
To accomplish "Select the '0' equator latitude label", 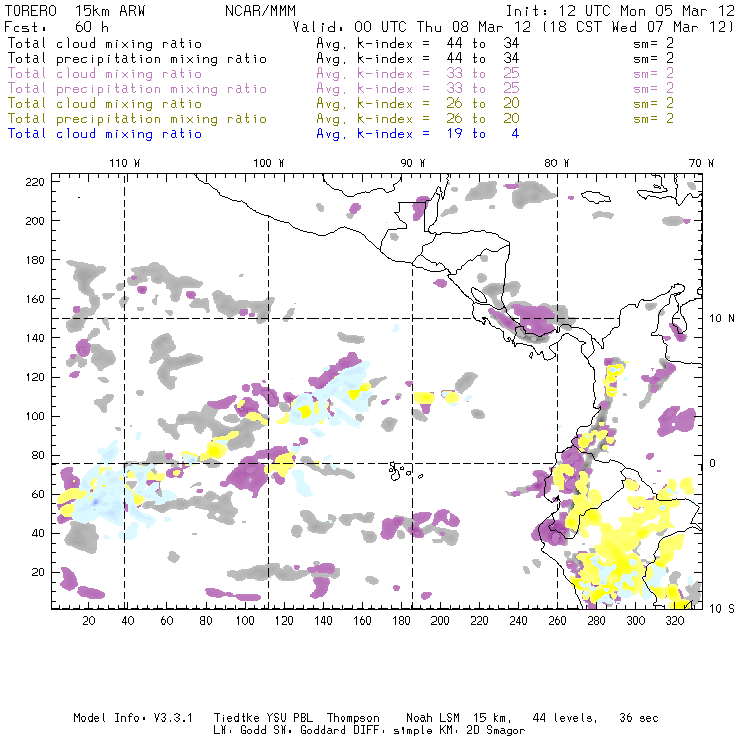I will (713, 463).
